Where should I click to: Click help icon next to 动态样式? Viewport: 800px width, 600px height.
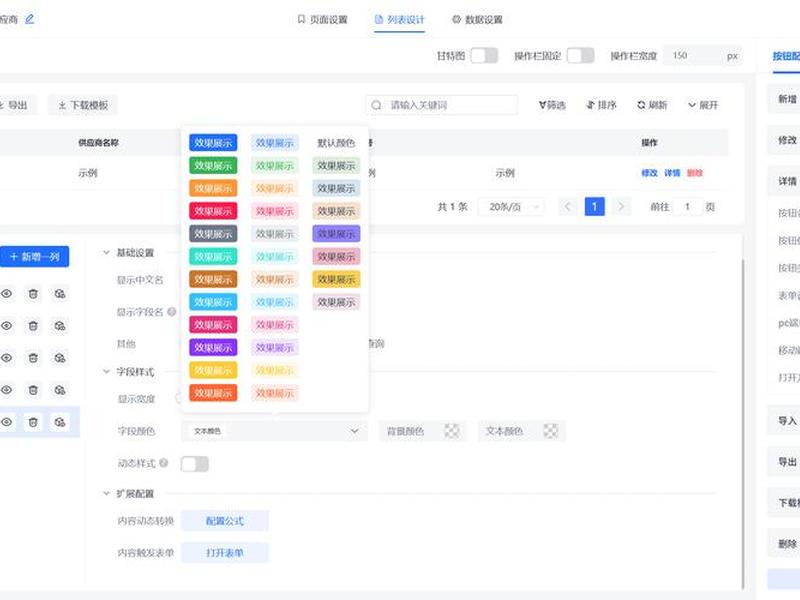click(x=164, y=463)
